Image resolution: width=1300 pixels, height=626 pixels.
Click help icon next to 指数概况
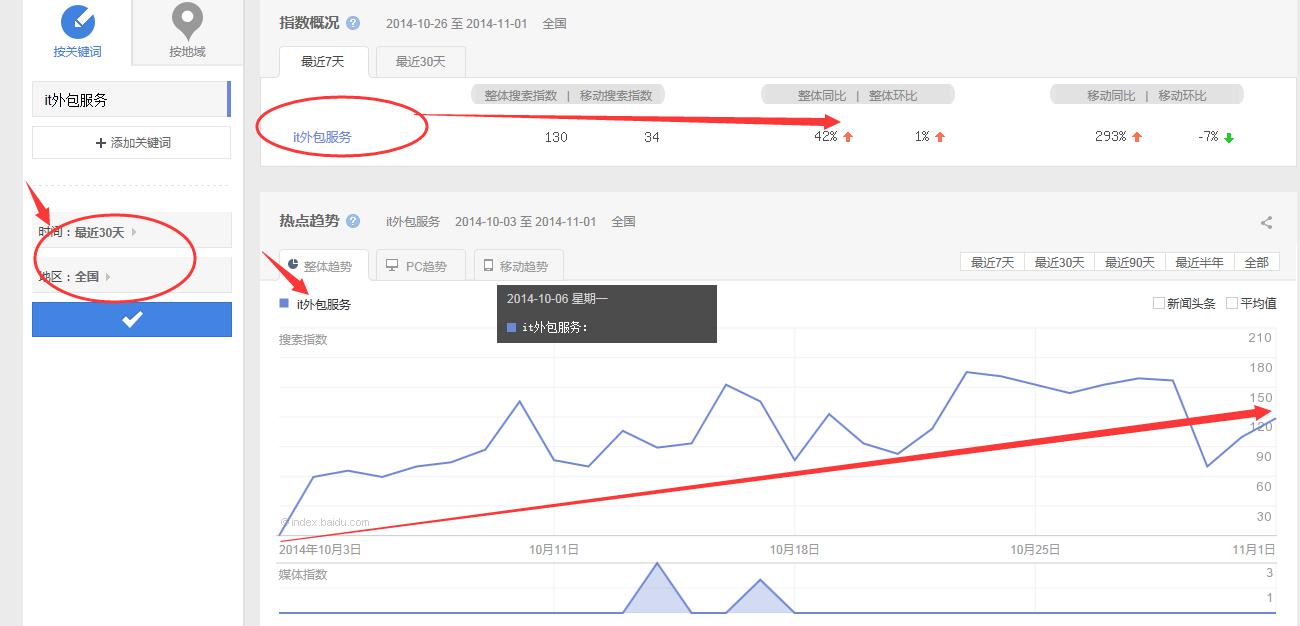point(353,23)
